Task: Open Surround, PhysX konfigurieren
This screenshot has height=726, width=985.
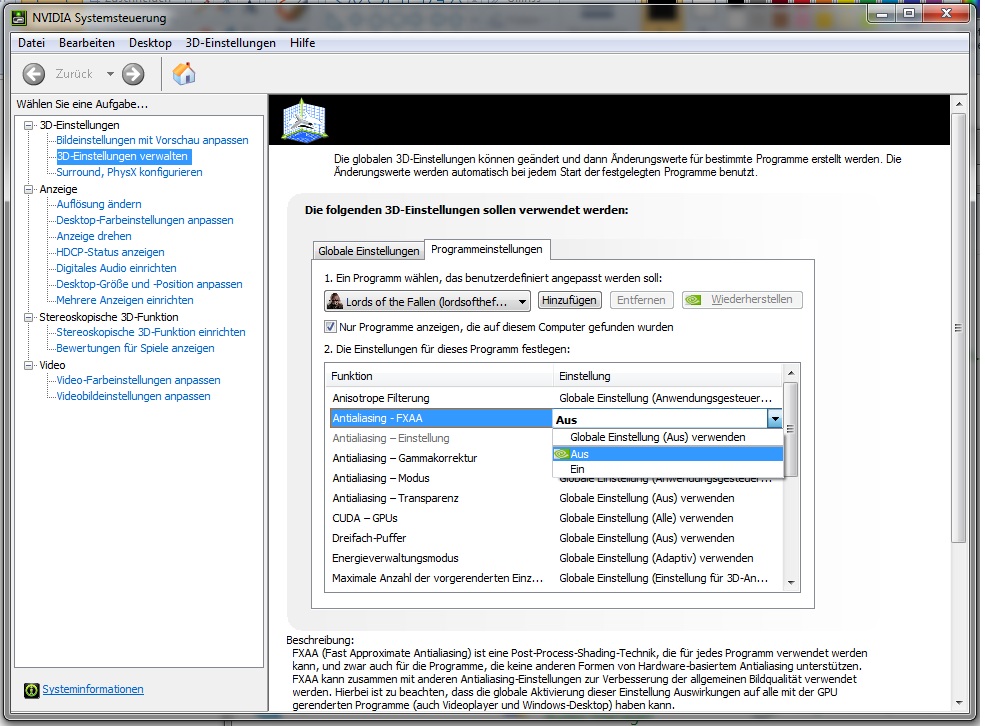Action: point(129,172)
